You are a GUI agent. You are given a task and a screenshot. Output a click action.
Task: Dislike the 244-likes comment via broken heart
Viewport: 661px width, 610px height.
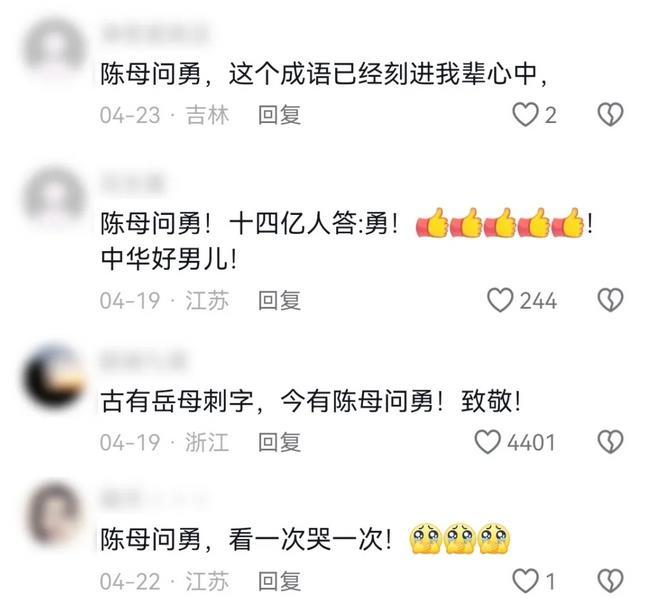pos(610,300)
